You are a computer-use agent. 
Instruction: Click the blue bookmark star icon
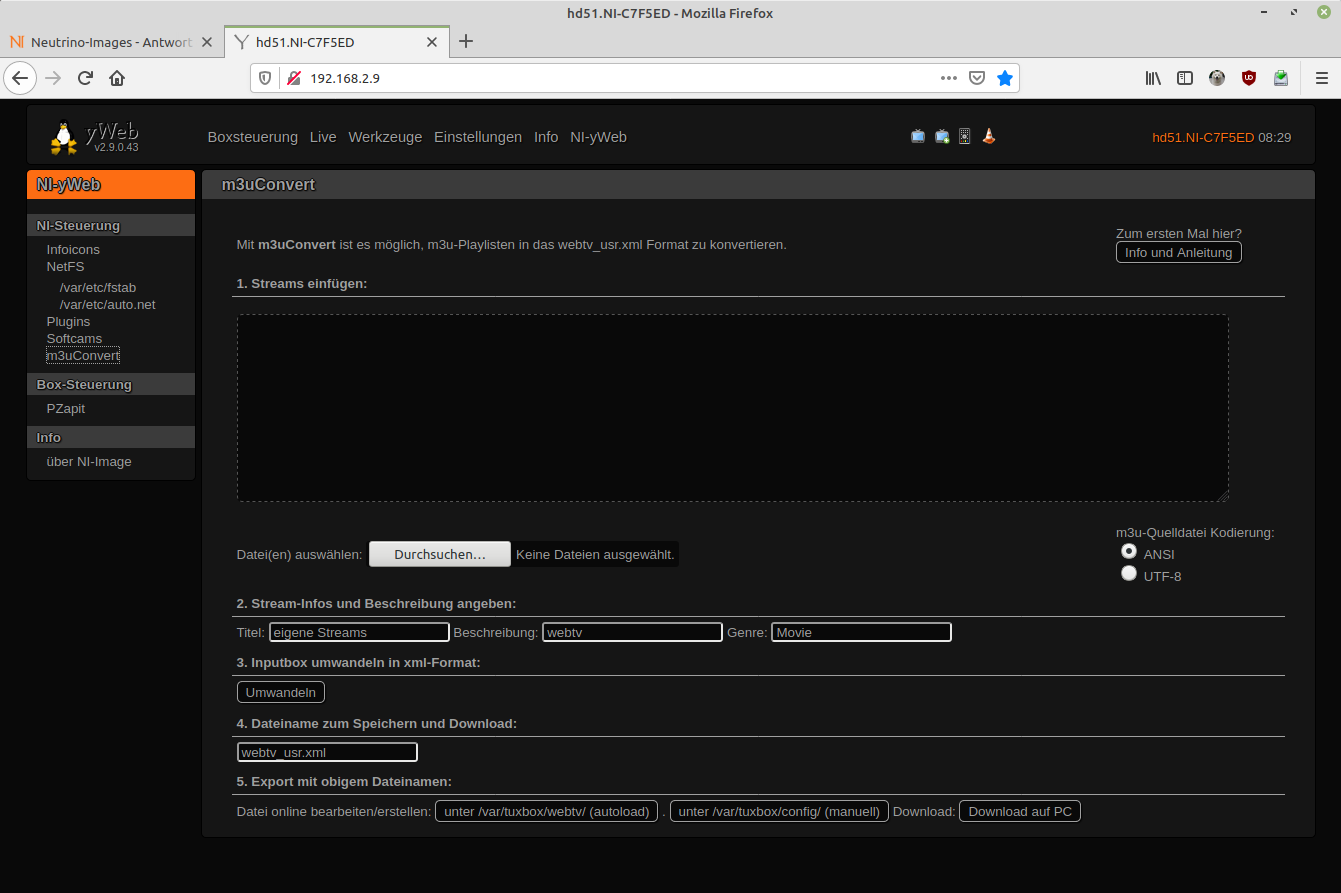click(x=1005, y=78)
